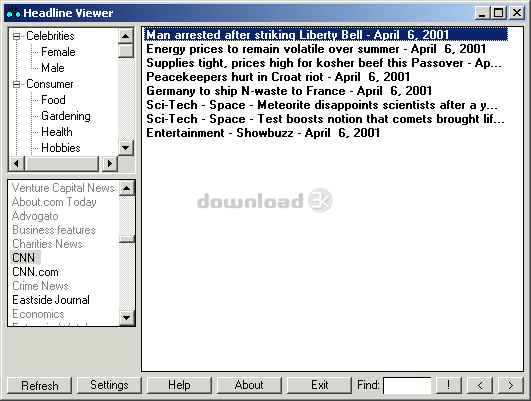Click the category tree scroll-left arrow
Image resolution: width=531 pixels, height=401 pixels.
click(x=17, y=164)
